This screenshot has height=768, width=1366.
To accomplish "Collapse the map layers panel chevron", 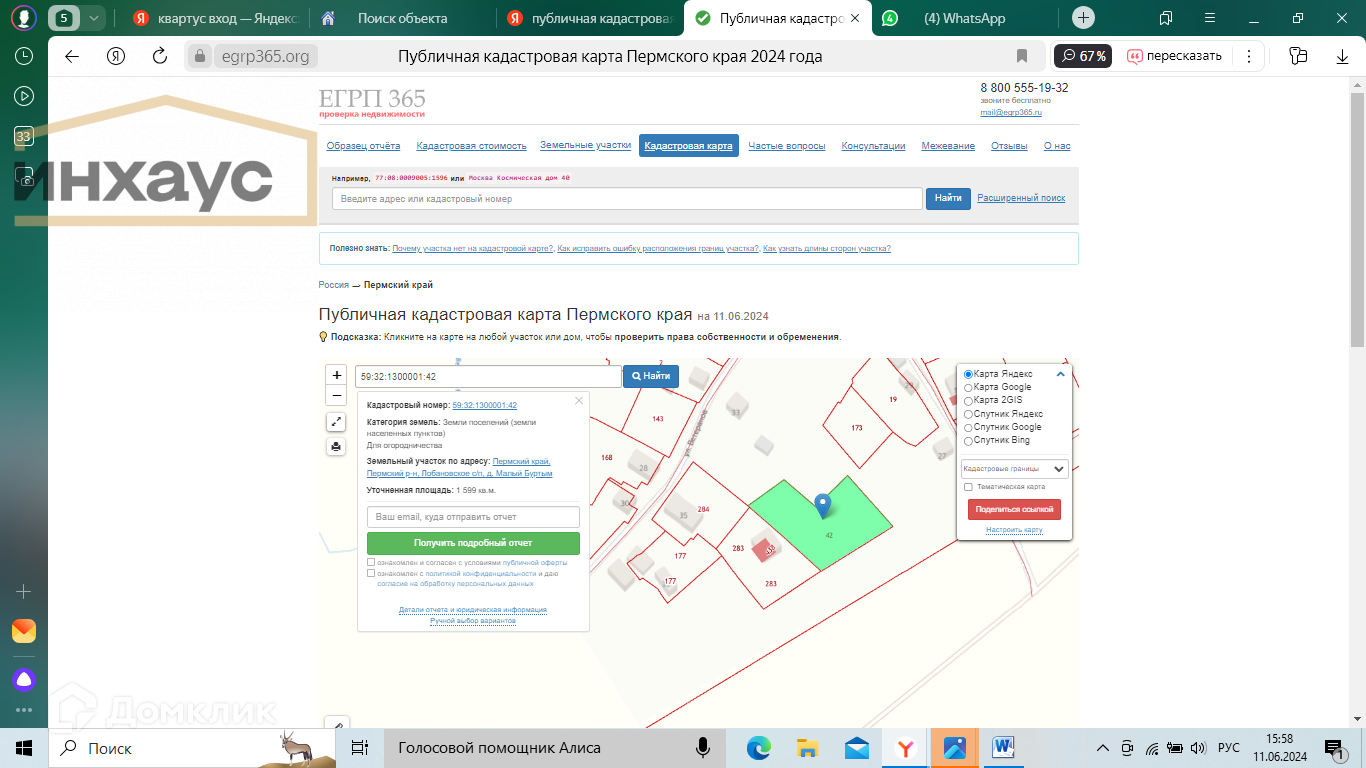I will point(1061,374).
